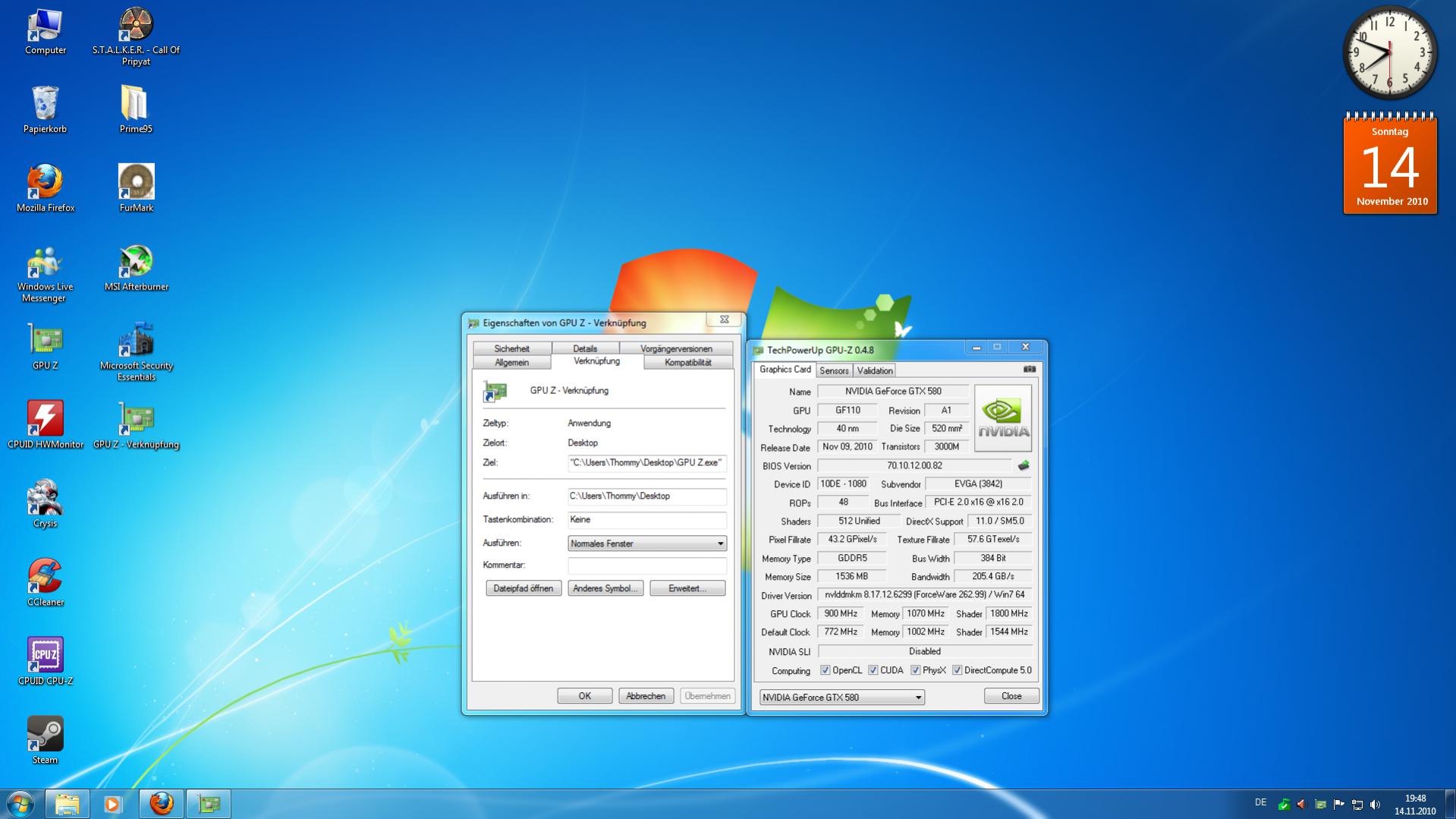Open Windows Explorer from the taskbar
The width and height of the screenshot is (1456, 819).
coord(68,803)
